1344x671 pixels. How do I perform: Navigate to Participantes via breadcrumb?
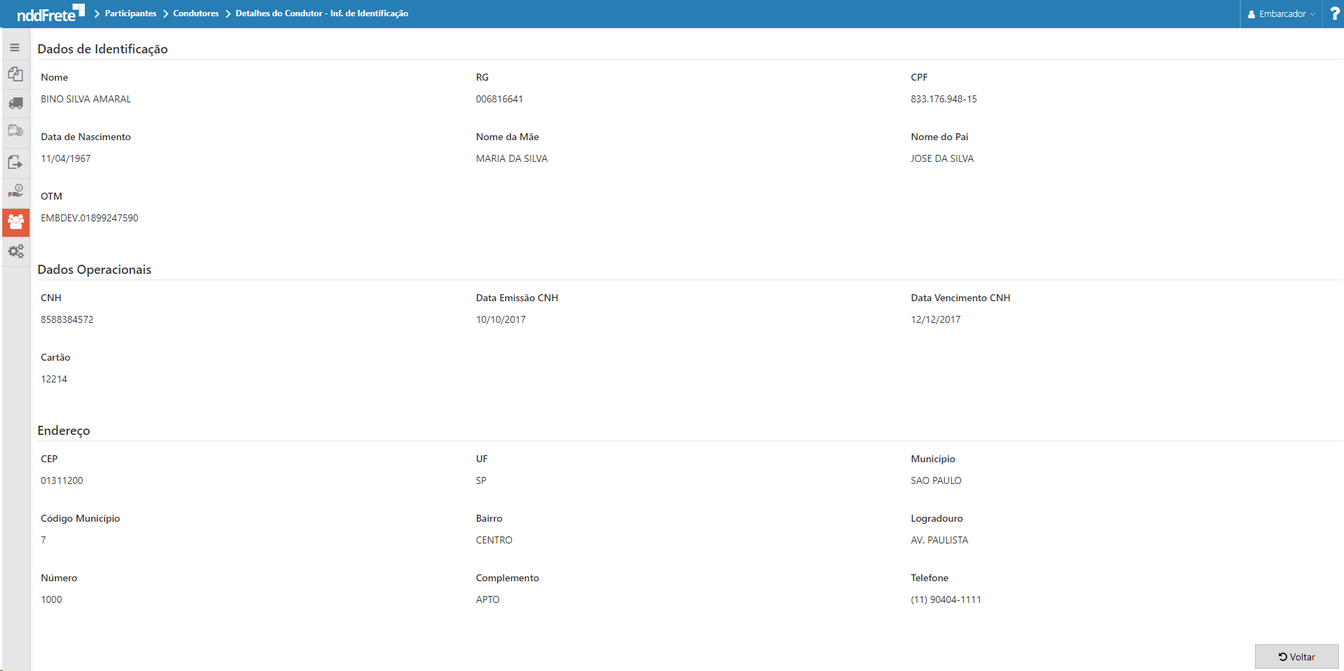129,13
